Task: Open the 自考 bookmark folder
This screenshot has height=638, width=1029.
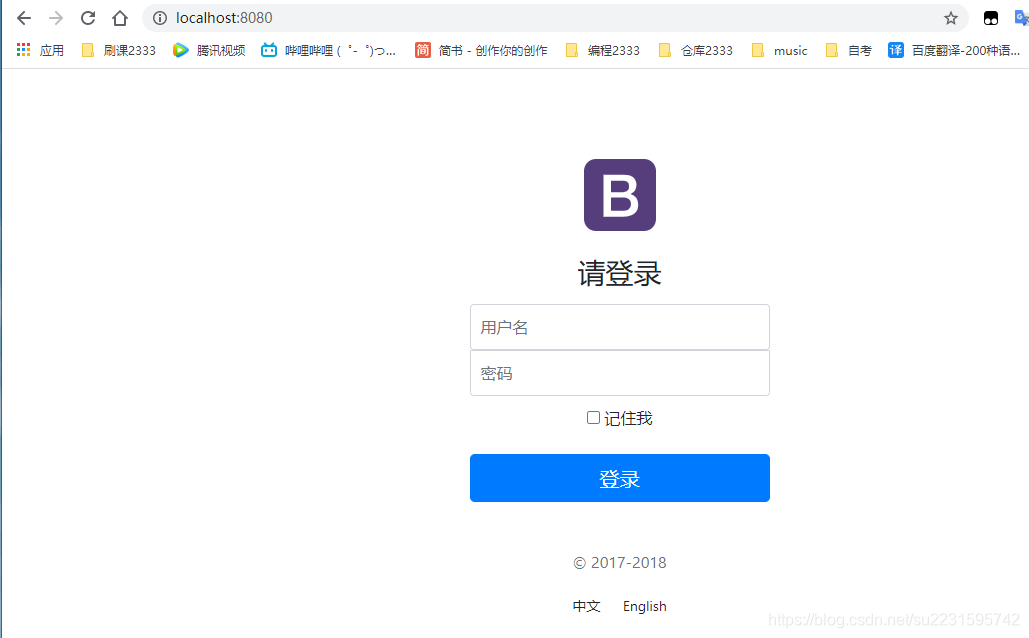Action: click(849, 51)
